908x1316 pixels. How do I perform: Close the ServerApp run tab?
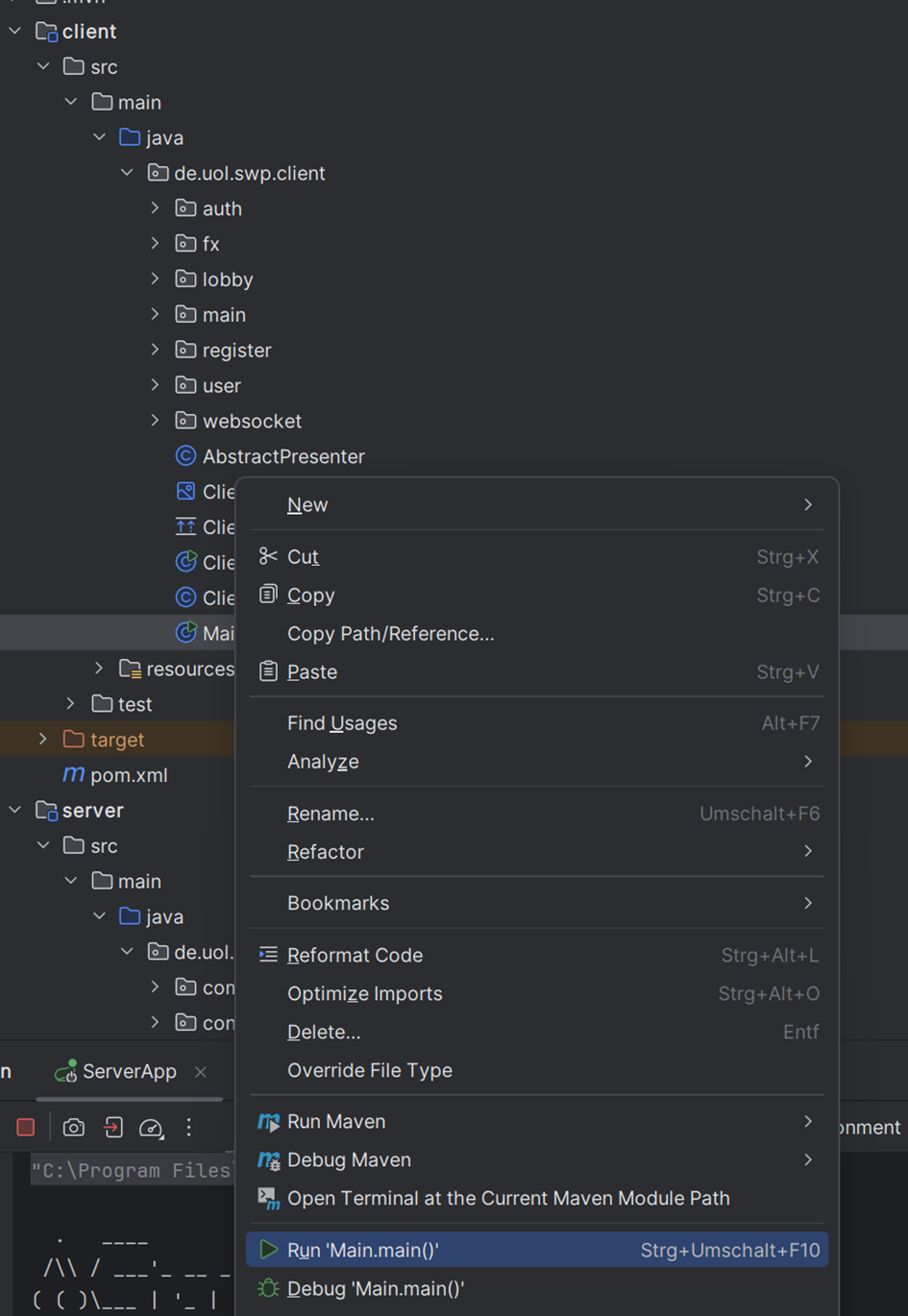201,1072
